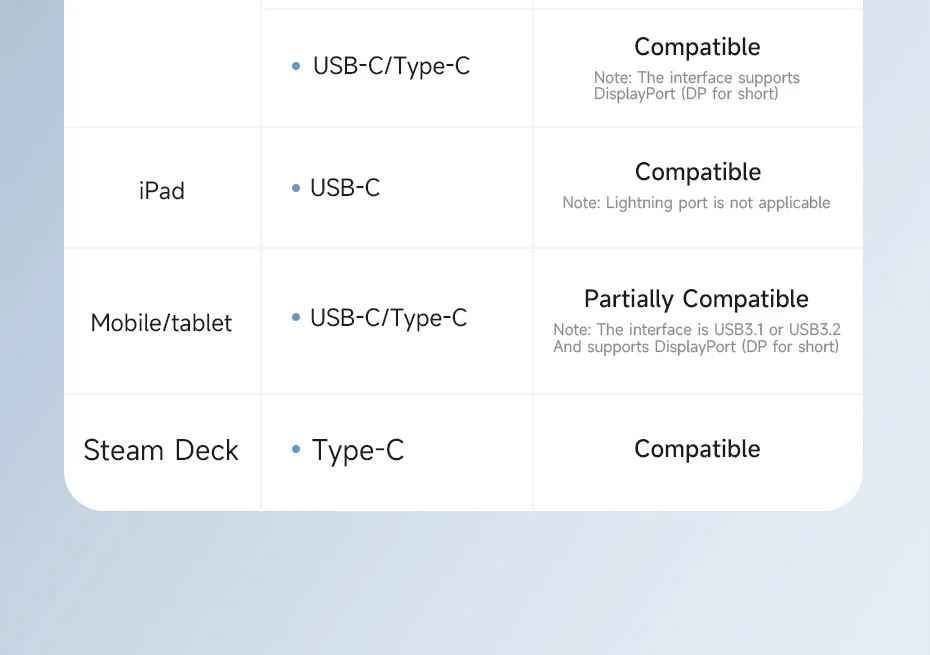Click USB-C/Type-C text in the topmost row
This screenshot has width=930, height=655.
click(x=391, y=66)
